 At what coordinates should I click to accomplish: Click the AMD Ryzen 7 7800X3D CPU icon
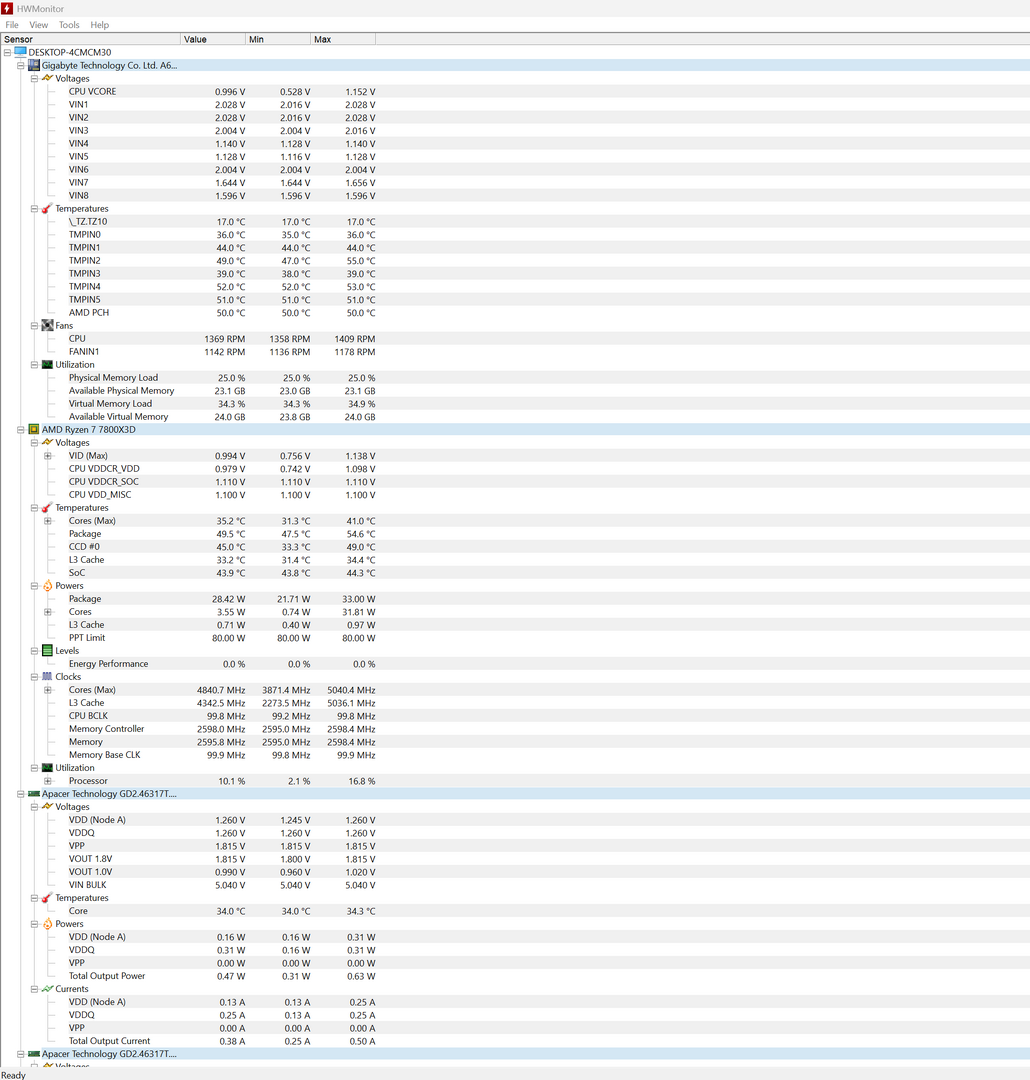coord(34,429)
